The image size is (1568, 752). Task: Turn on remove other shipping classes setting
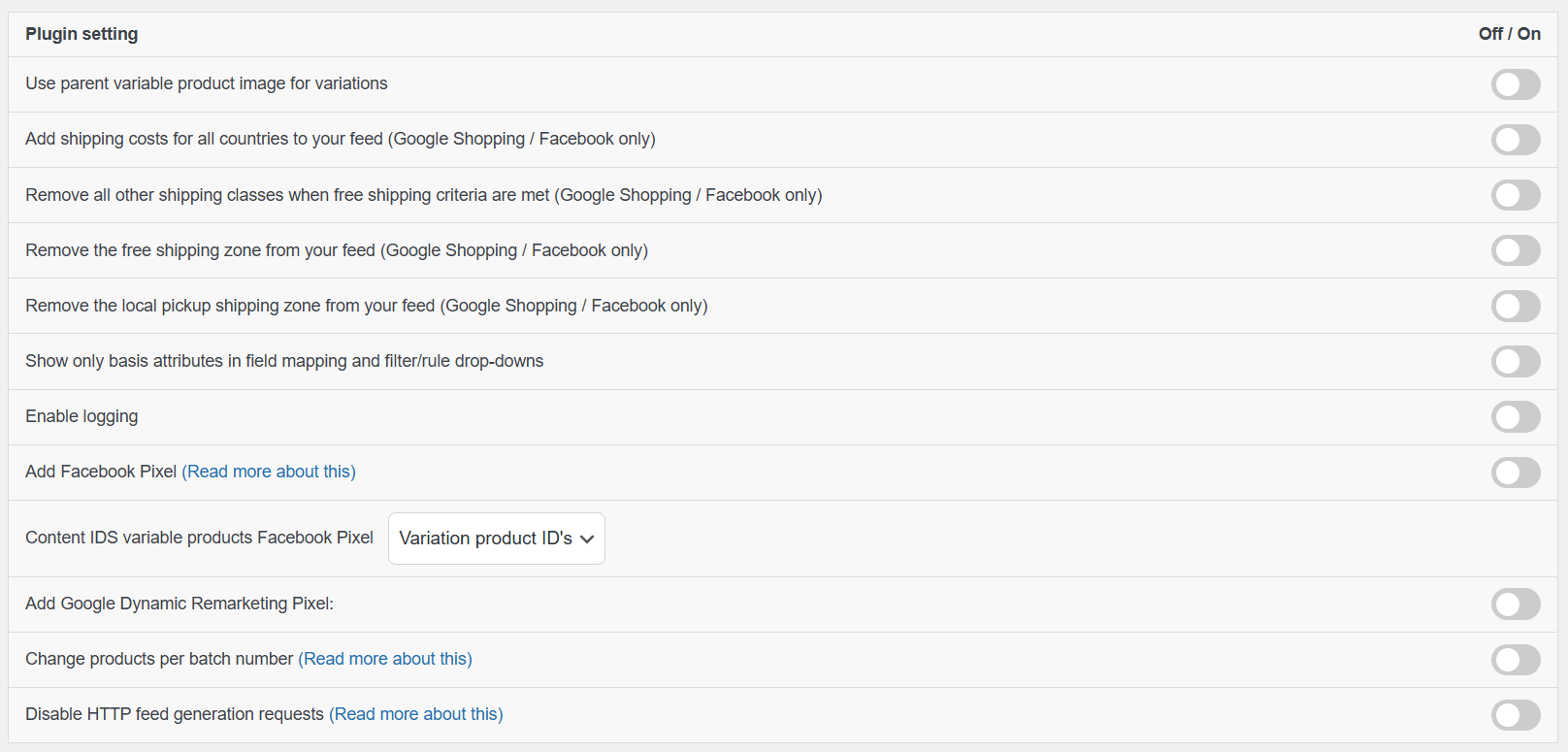[1515, 195]
